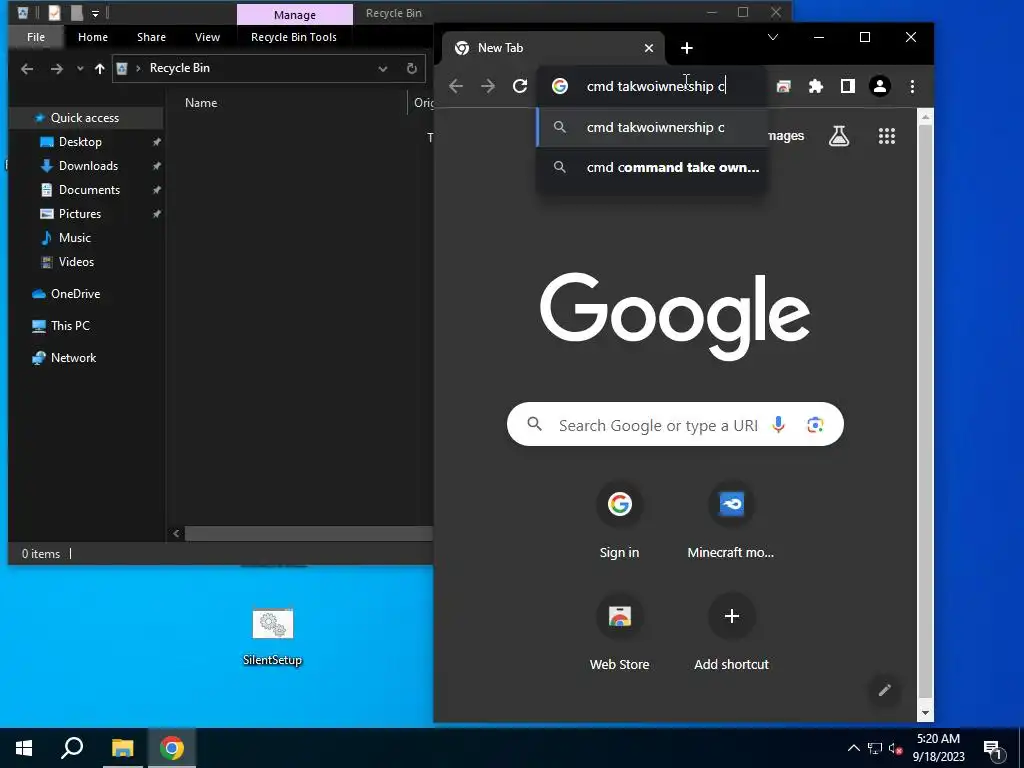This screenshot has height=768, width=1024.
Task: Go forward in Chrome
Action: click(488, 86)
